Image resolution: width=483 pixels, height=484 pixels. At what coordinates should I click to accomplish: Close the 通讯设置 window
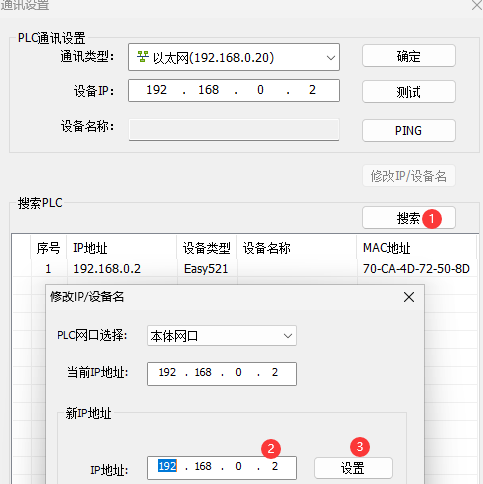477,5
